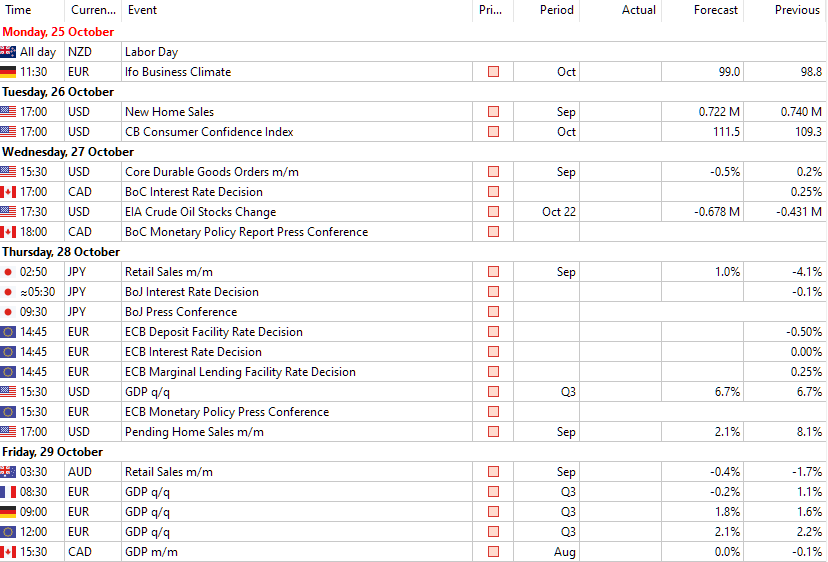The image size is (828, 562).
Task: Click priority marker for Core Durable Goods Orders
Action: pos(493,172)
